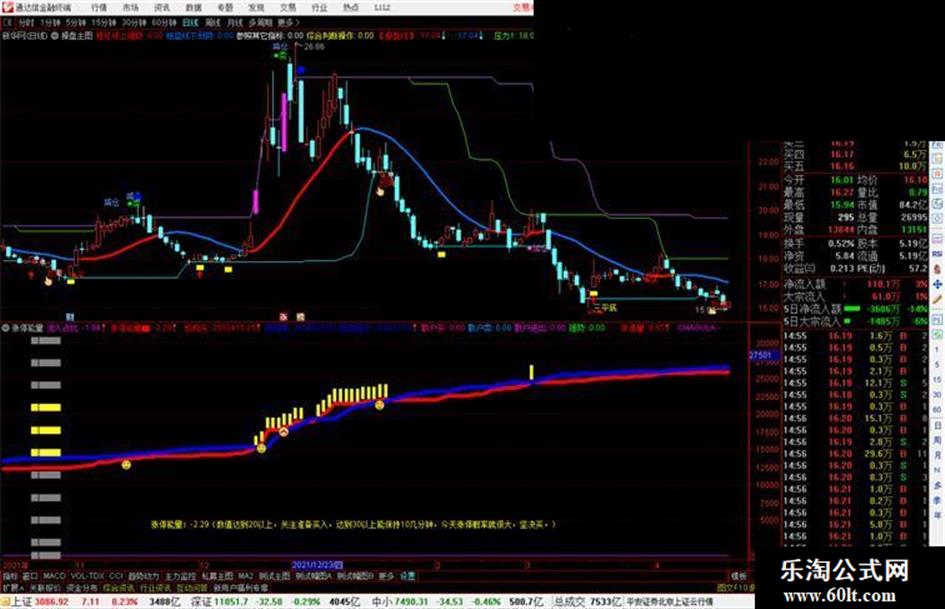Select the 窗口 tab at bottom
The height and width of the screenshot is (609, 945).
pos(30,576)
